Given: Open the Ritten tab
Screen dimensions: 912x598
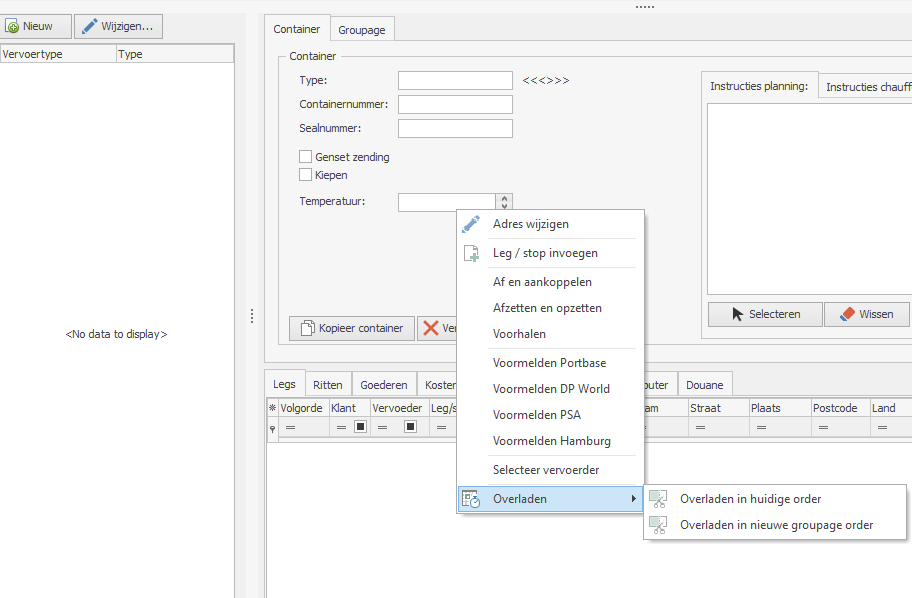Looking at the screenshot, I should 327,385.
